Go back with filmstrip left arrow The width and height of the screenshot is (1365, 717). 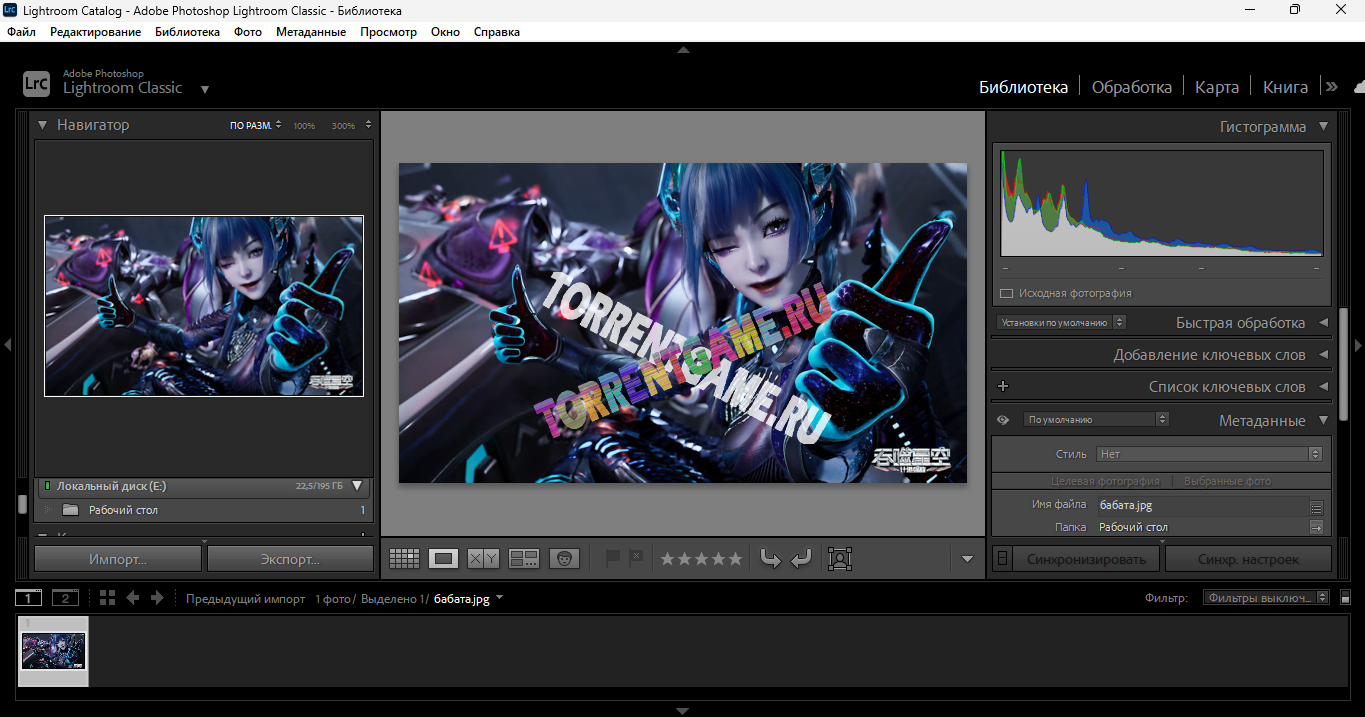[132, 598]
